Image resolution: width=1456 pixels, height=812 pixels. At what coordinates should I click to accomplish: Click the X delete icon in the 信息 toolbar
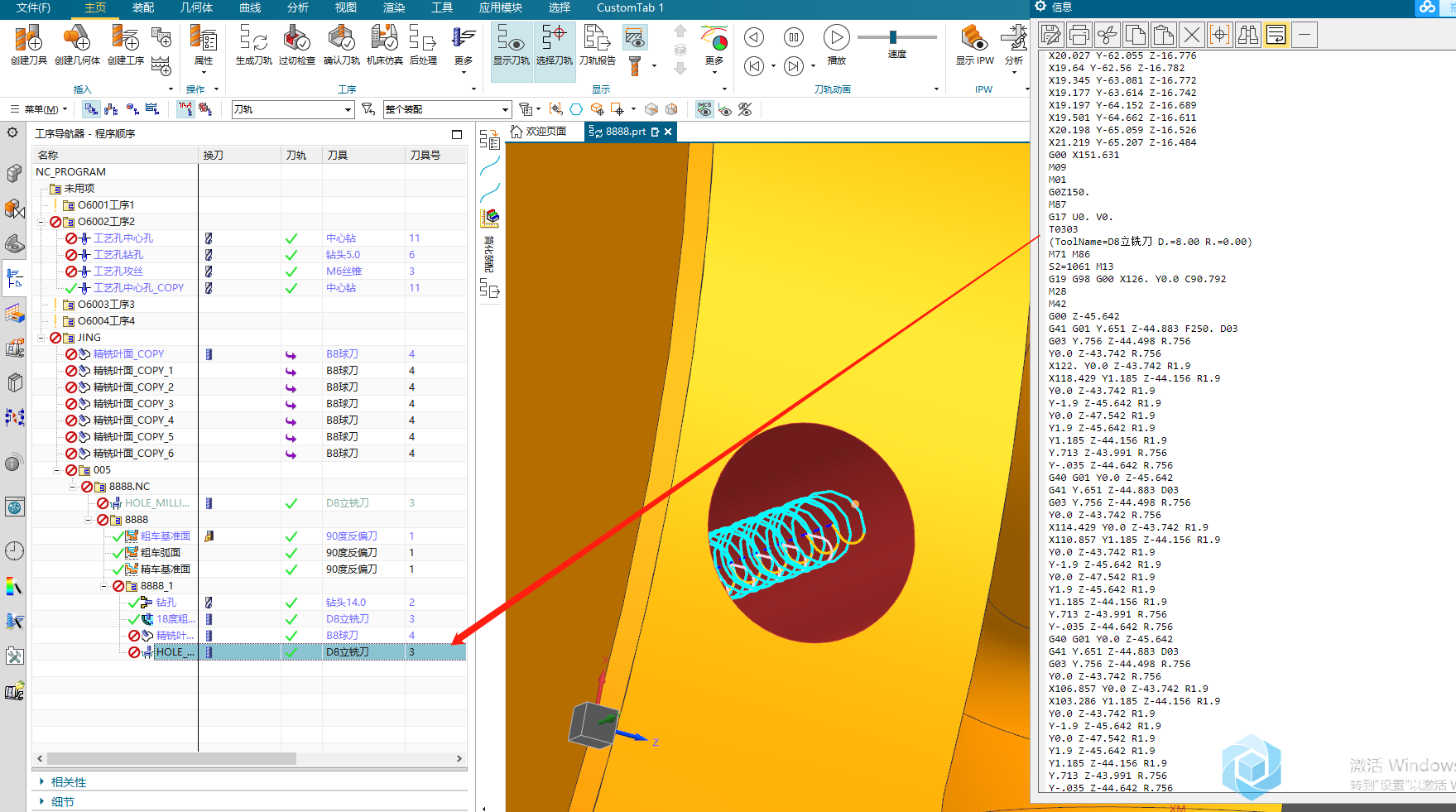point(1192,35)
